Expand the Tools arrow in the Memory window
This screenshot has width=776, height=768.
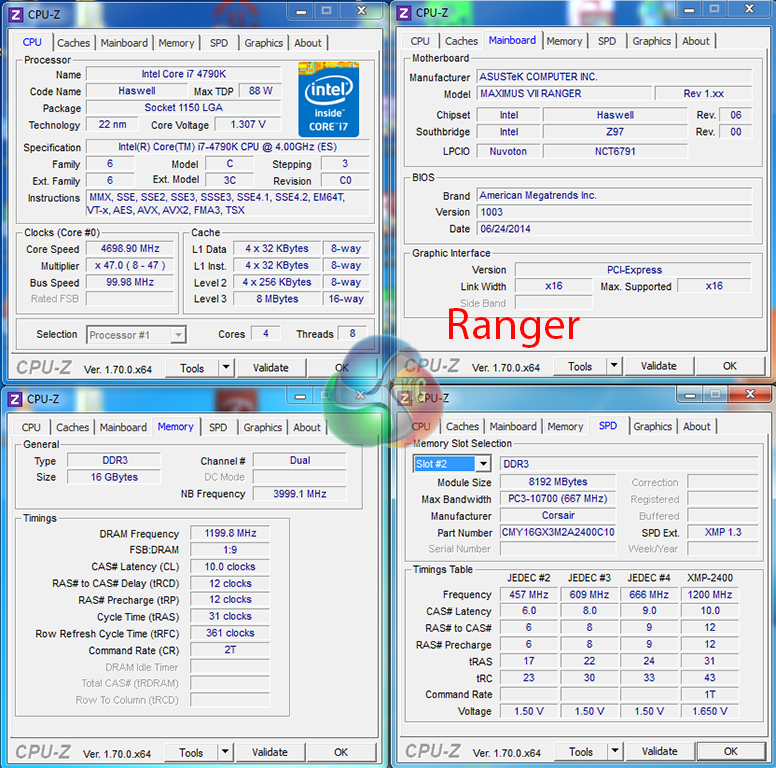[225, 752]
